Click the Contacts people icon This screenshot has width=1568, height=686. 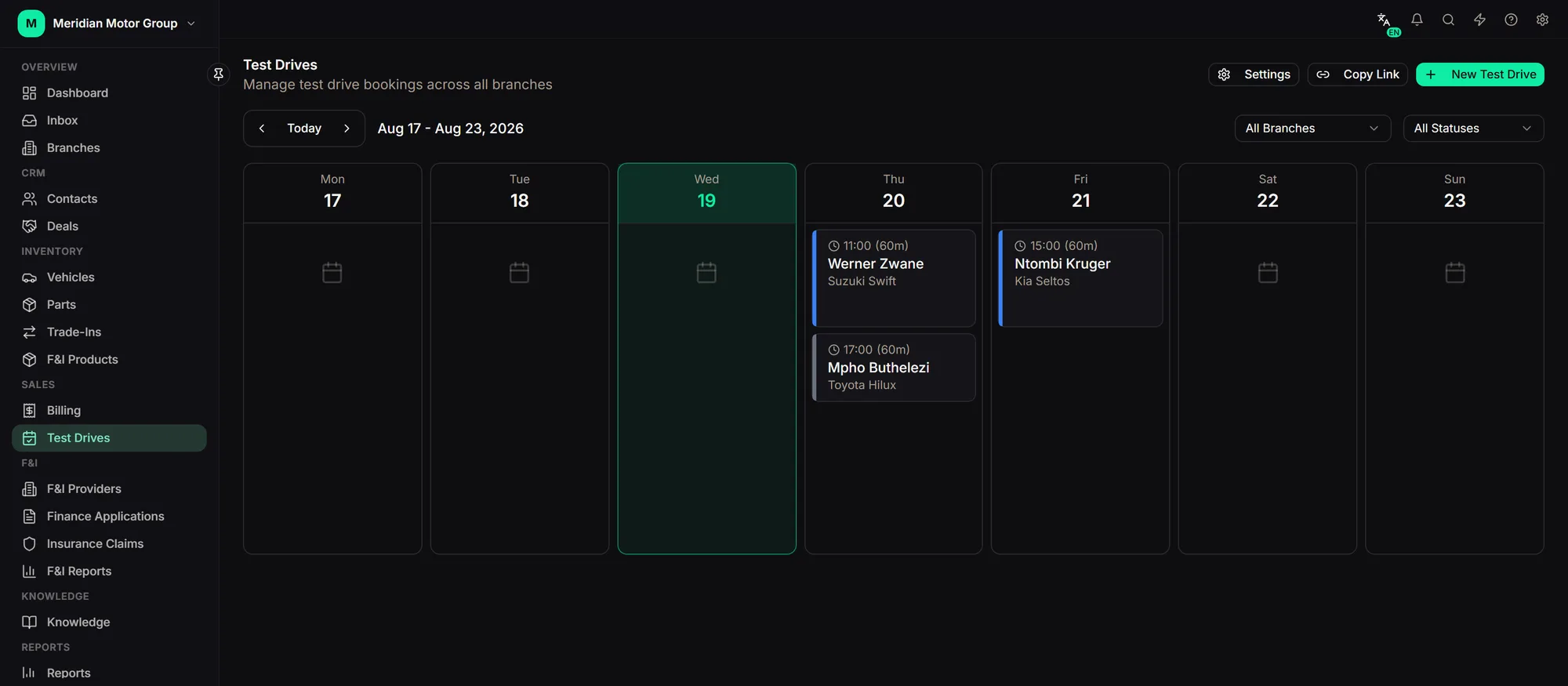pos(29,199)
